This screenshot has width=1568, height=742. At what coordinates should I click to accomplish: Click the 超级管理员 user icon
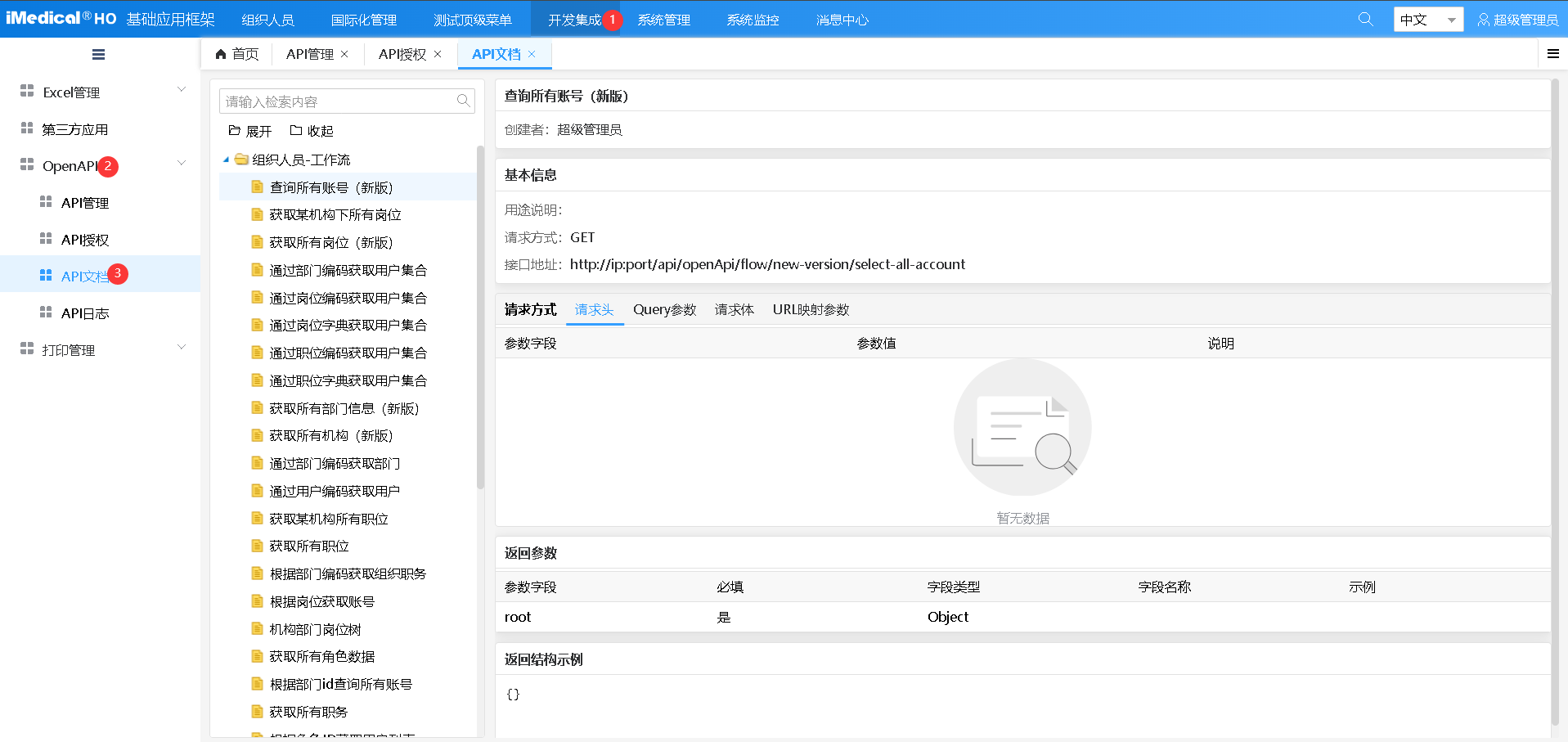[x=1483, y=20]
